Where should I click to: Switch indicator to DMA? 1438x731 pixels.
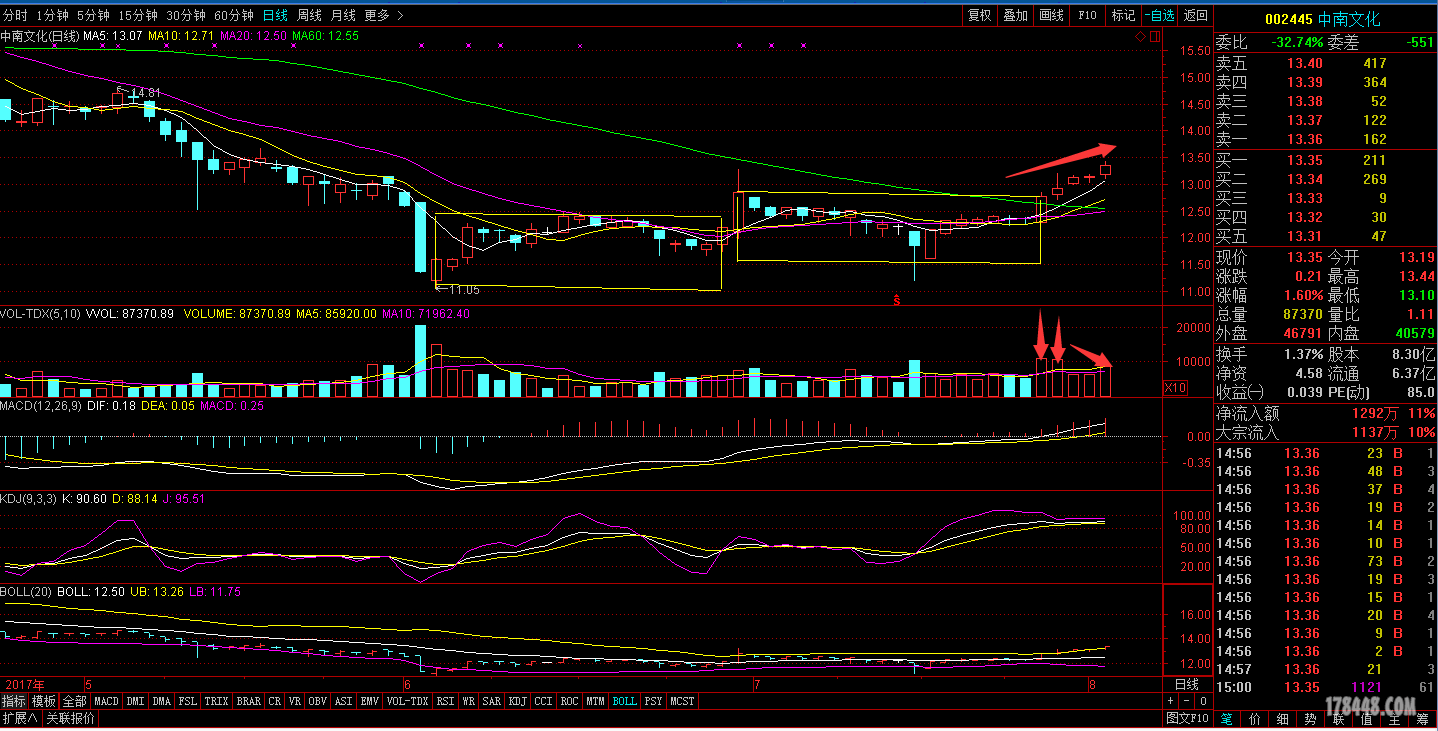point(161,701)
